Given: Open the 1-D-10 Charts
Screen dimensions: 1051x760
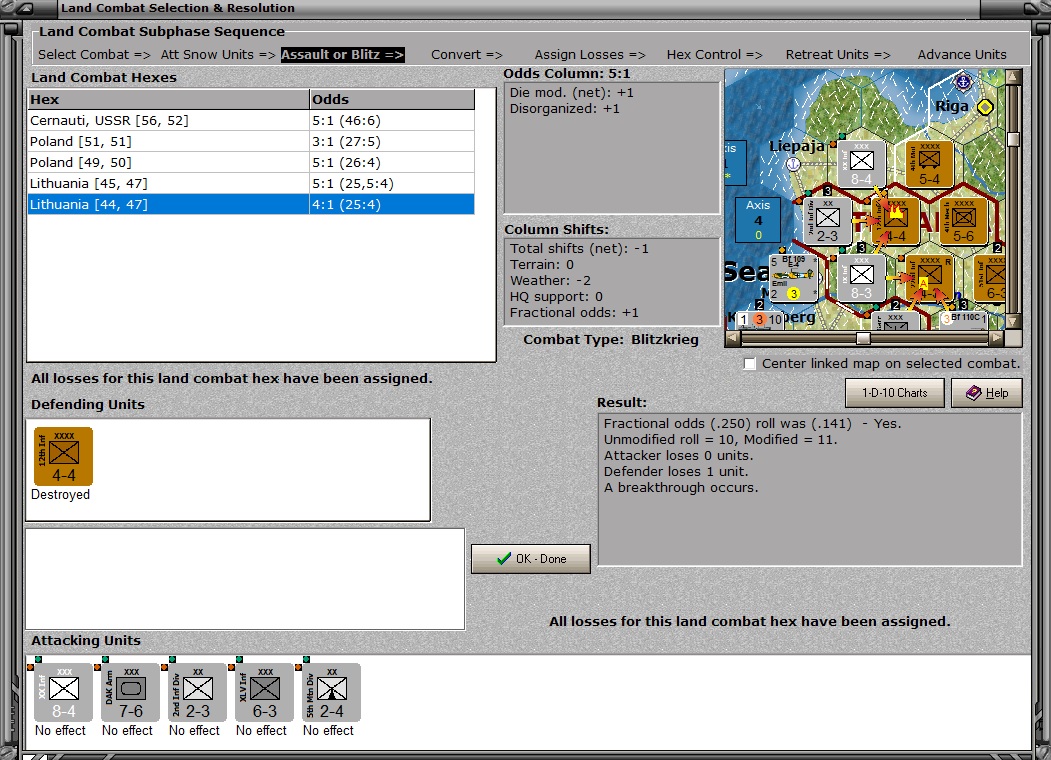Looking at the screenshot, I should coord(894,393).
